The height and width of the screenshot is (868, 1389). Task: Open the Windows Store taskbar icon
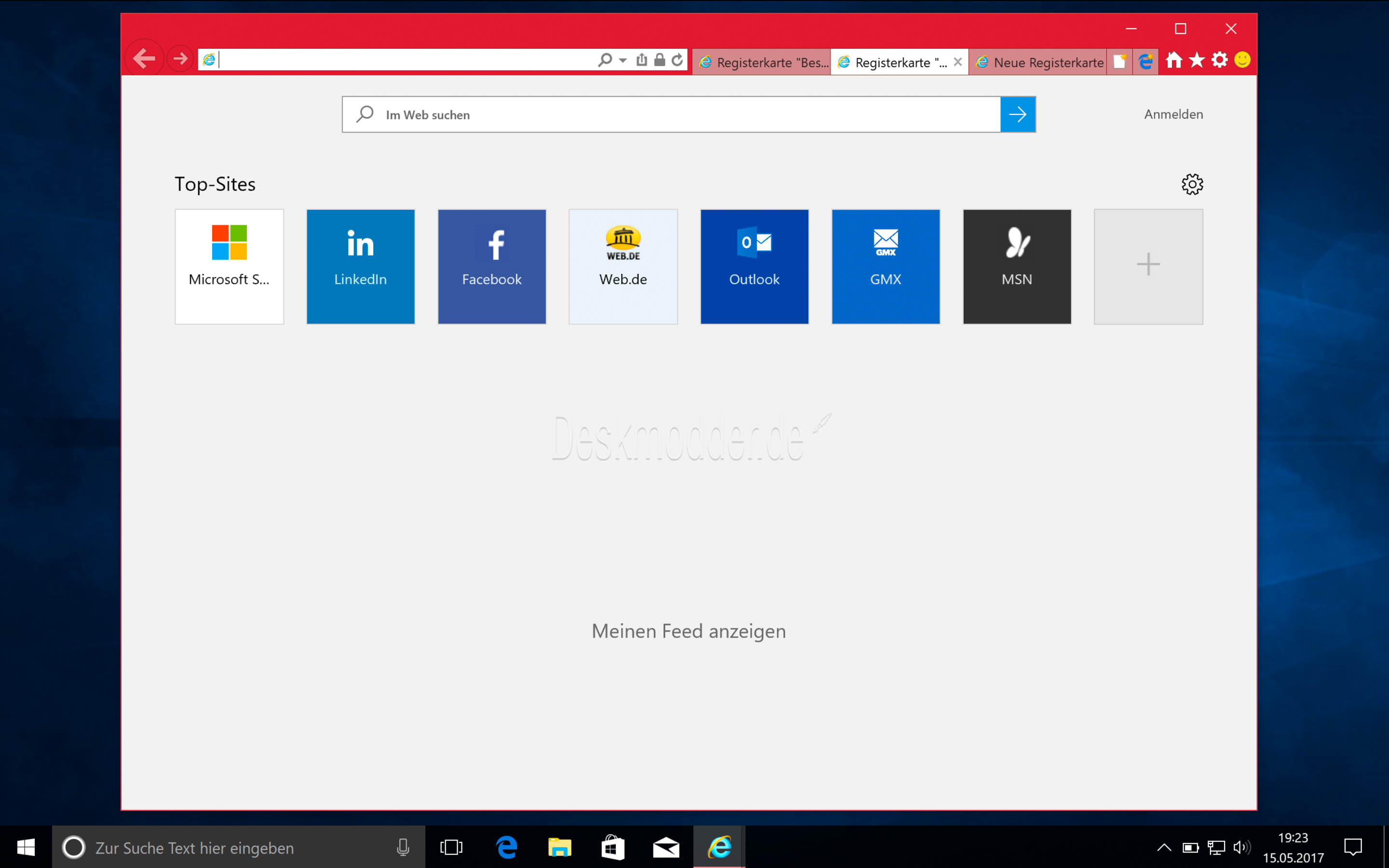(613, 847)
